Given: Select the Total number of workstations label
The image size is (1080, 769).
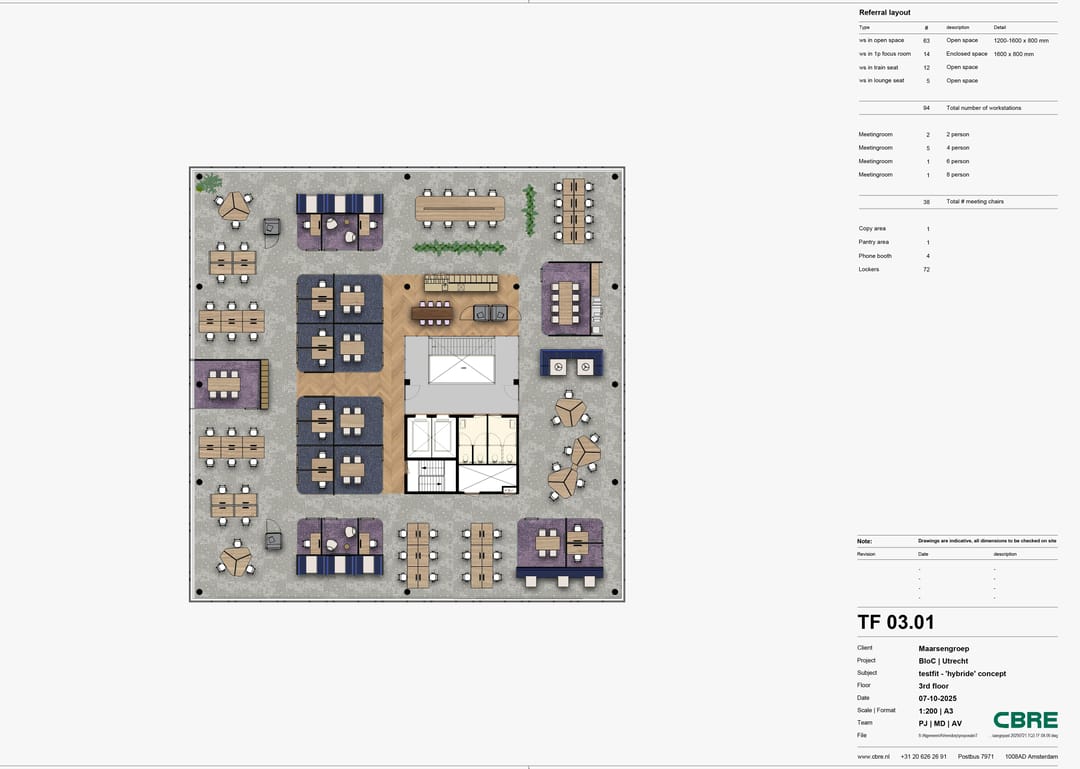Looking at the screenshot, I should (983, 108).
